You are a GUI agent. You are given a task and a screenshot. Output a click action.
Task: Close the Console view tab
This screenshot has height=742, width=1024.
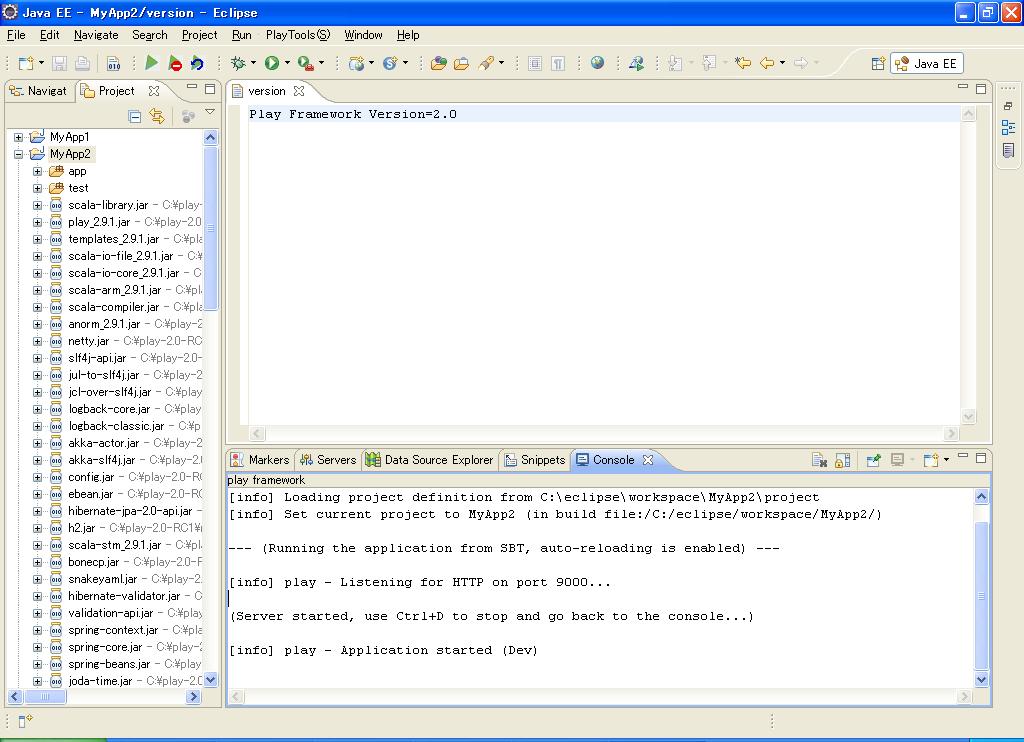coord(648,460)
